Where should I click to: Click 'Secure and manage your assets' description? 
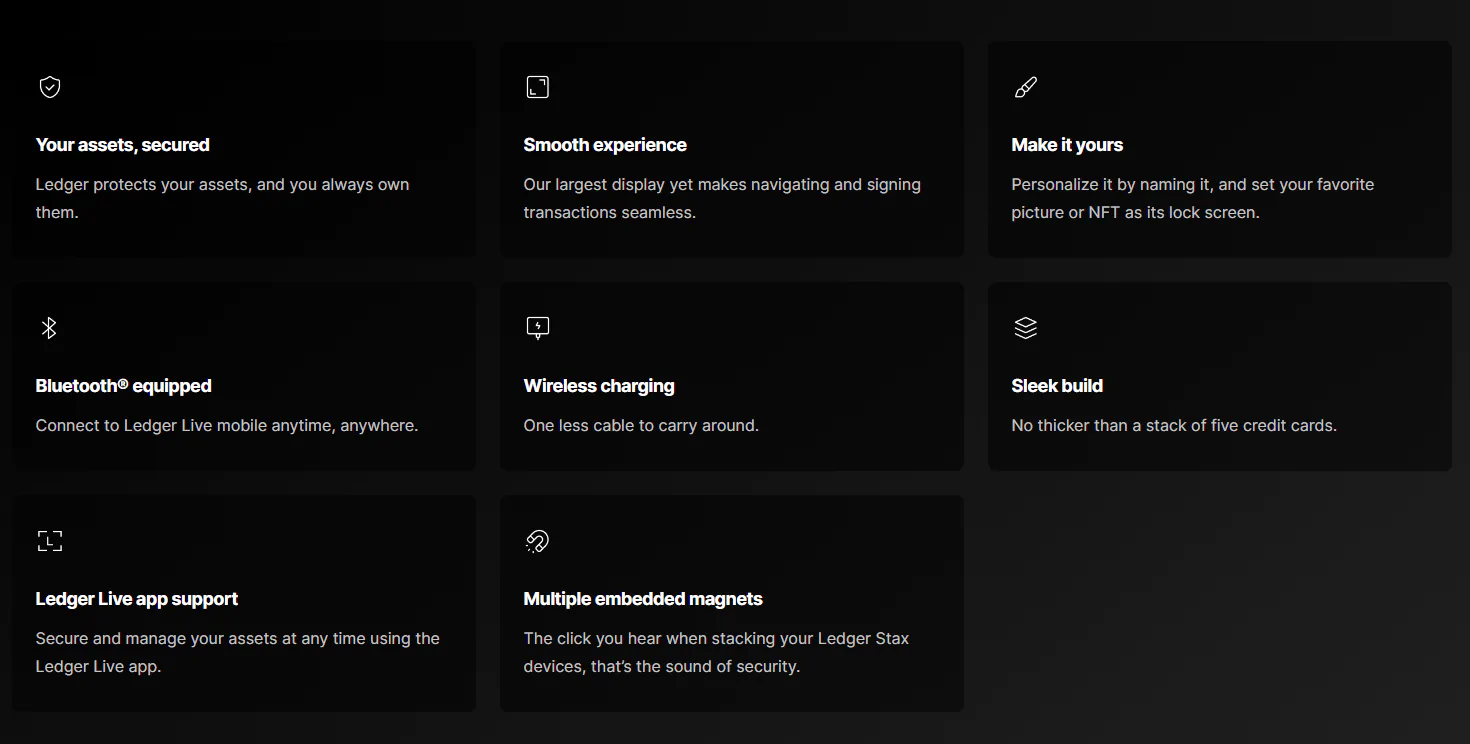pos(238,652)
